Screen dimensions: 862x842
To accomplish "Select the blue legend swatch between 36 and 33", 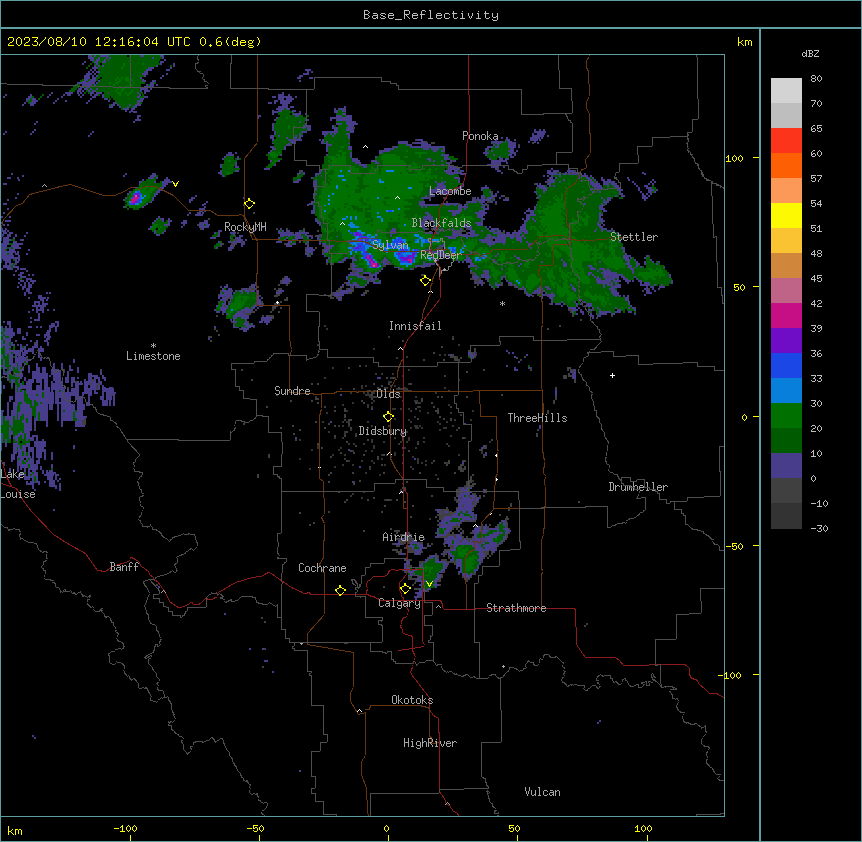I will coord(786,365).
